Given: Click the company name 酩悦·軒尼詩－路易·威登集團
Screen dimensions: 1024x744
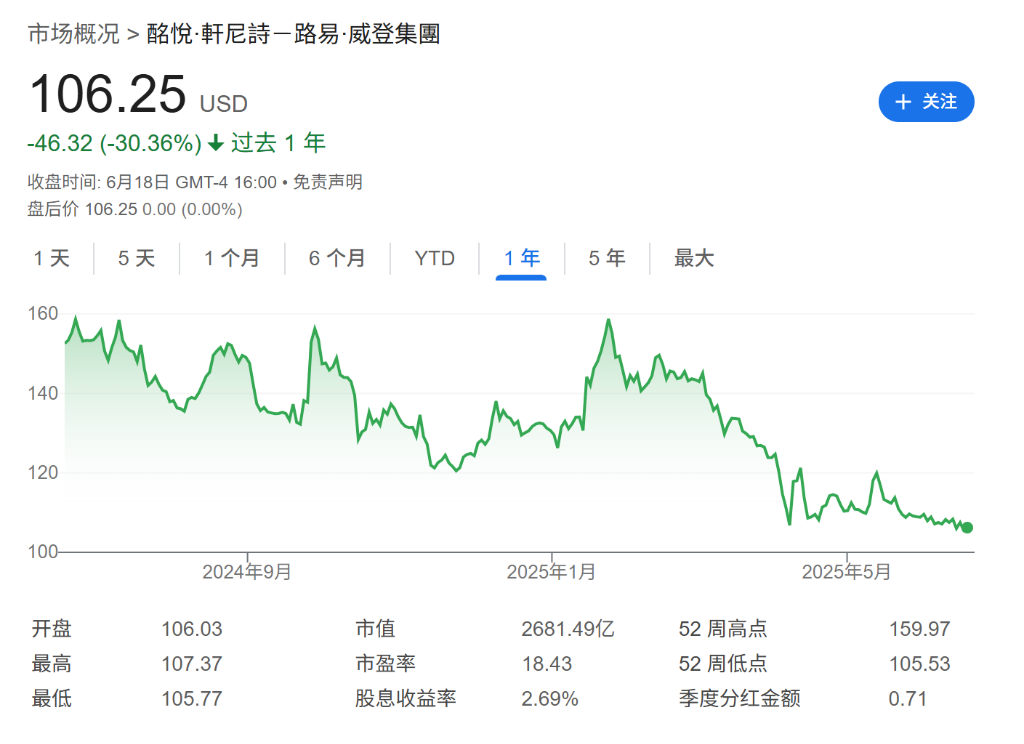Looking at the screenshot, I should click(293, 34).
